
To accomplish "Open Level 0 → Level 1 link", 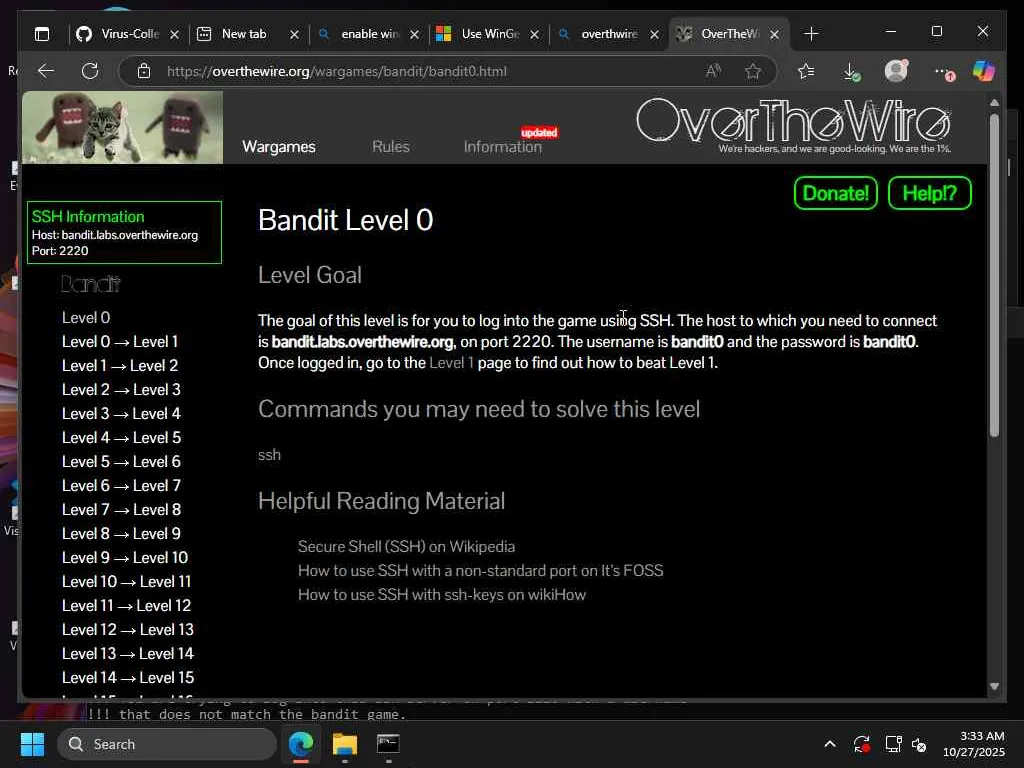I will pyautogui.click(x=120, y=342).
